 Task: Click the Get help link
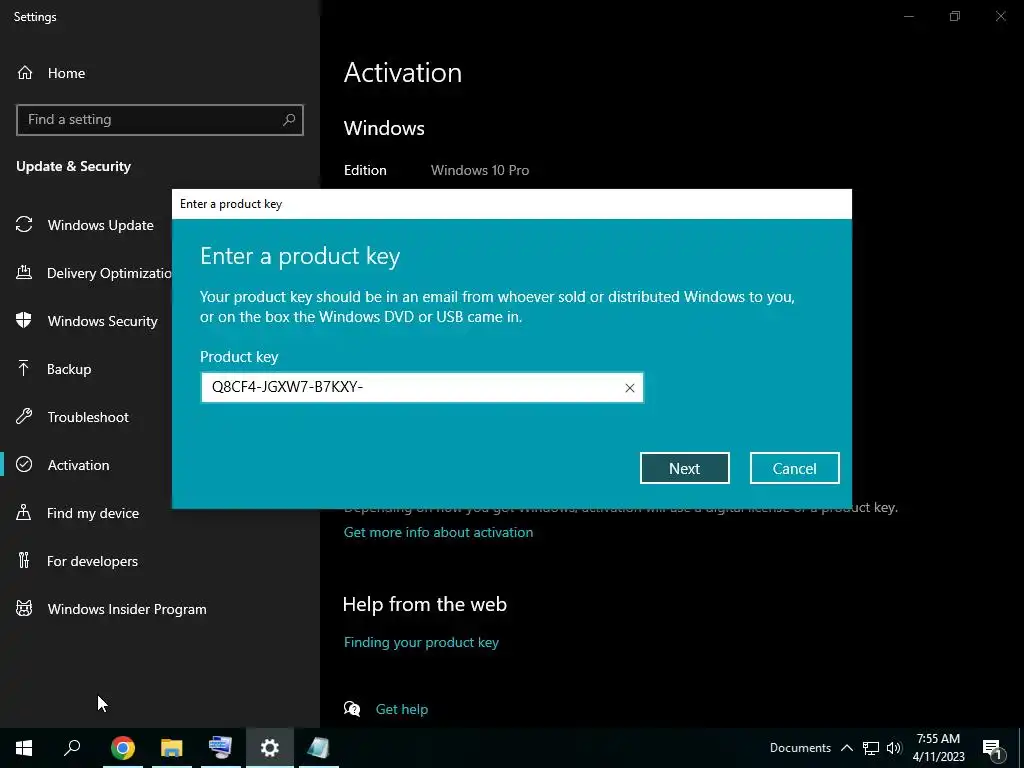(x=402, y=709)
